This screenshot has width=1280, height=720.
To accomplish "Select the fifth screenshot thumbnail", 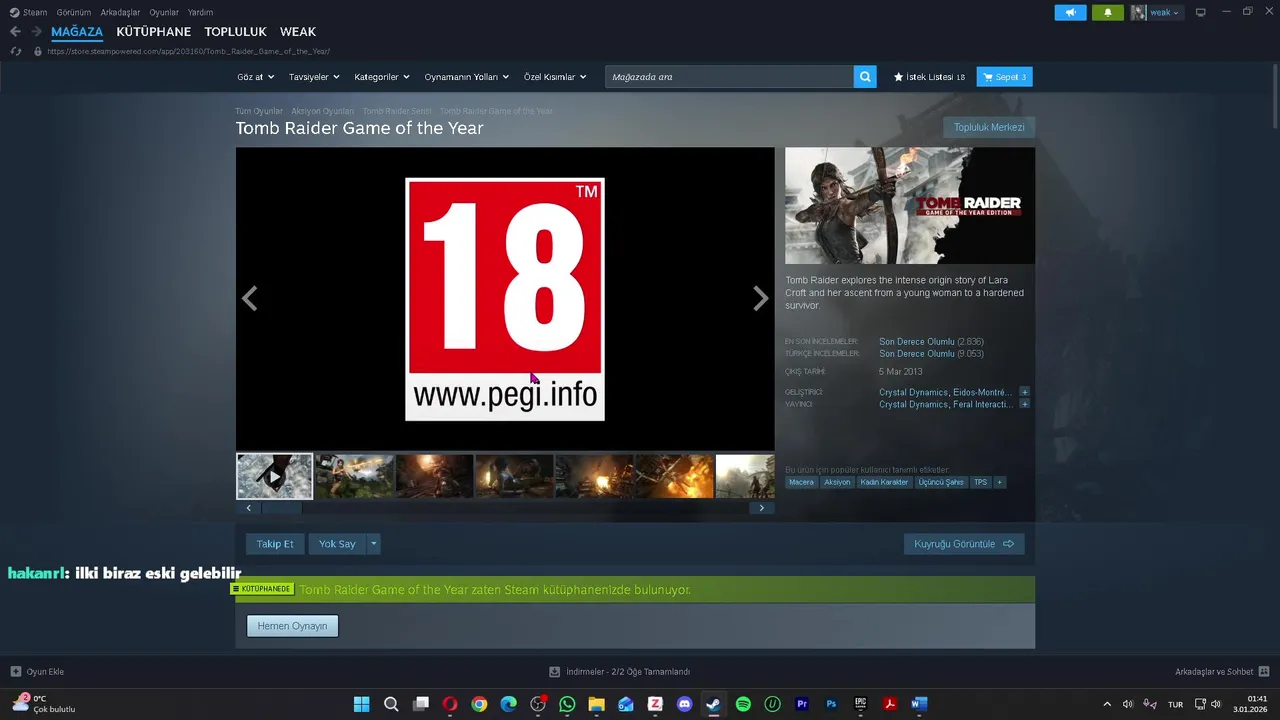I will 594,477.
